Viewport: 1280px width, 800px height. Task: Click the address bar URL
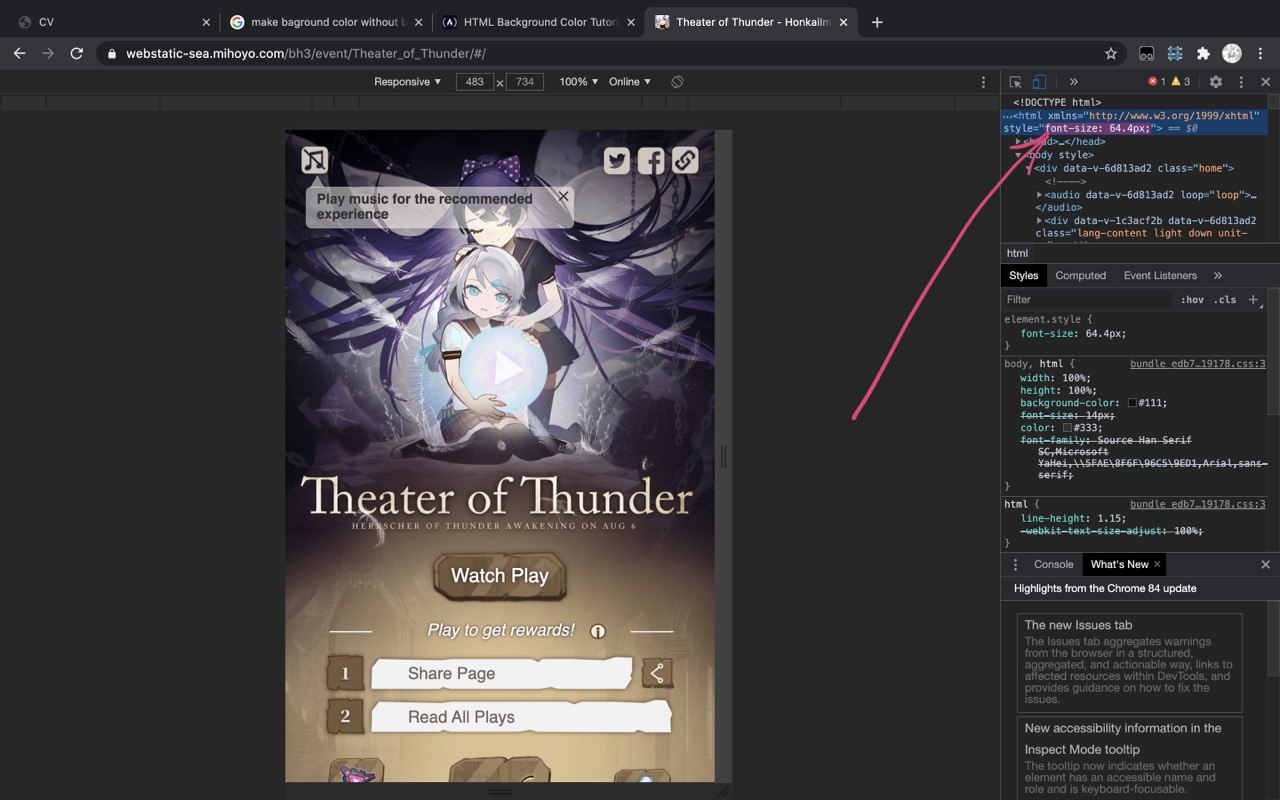tap(306, 53)
